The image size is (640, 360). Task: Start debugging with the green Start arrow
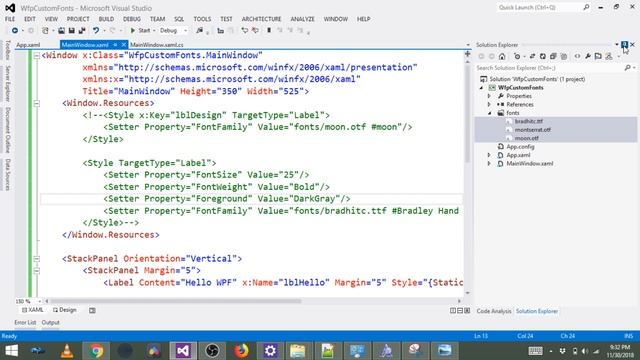[x=133, y=31]
